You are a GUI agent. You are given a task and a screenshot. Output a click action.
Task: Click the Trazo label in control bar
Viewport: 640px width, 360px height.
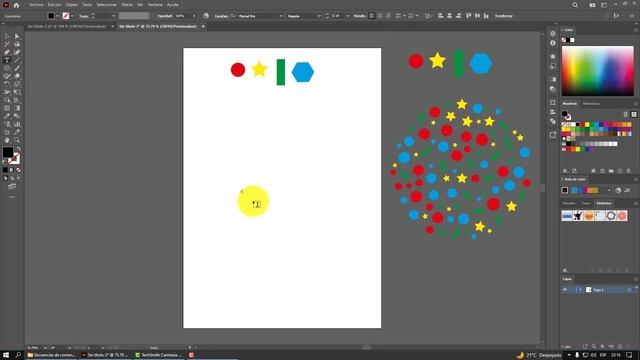click(x=84, y=16)
